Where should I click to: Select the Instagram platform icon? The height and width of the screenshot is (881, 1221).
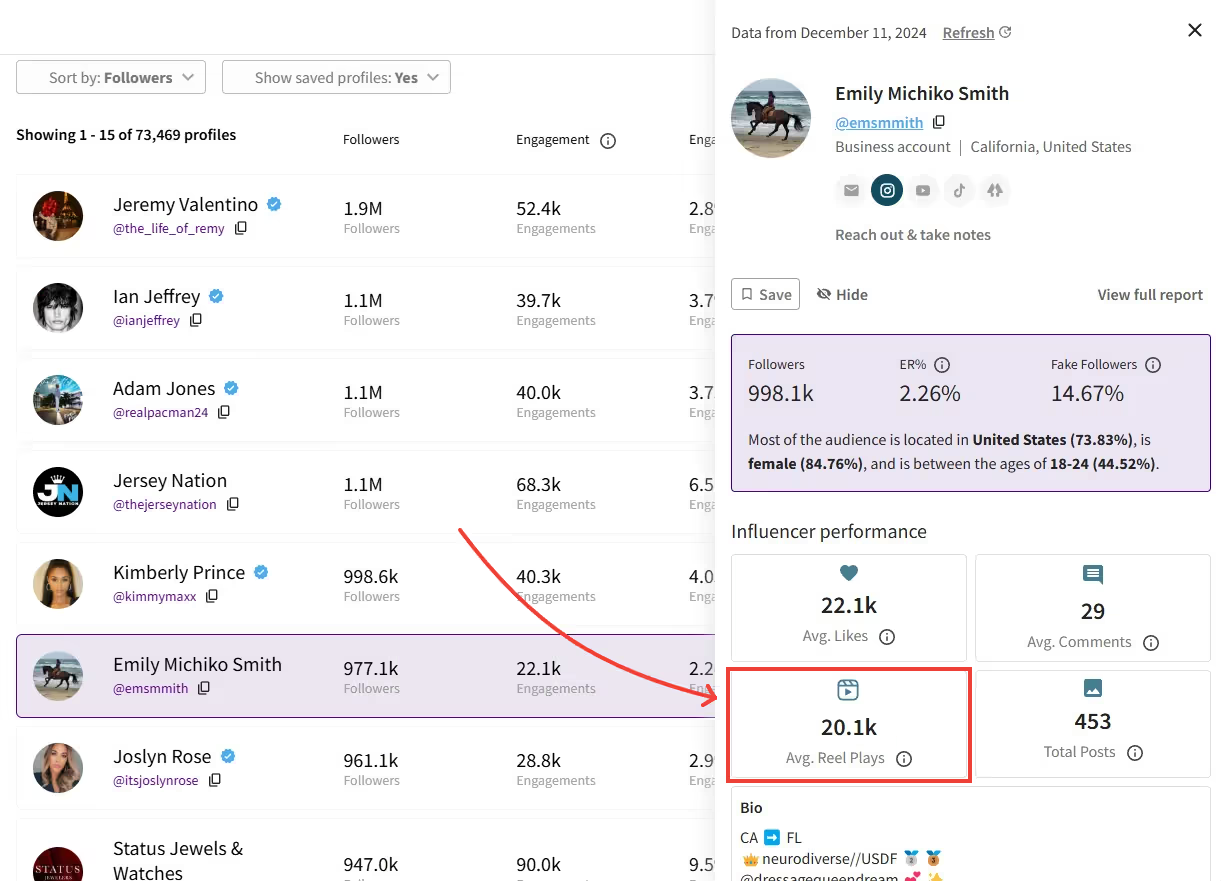click(x=887, y=190)
